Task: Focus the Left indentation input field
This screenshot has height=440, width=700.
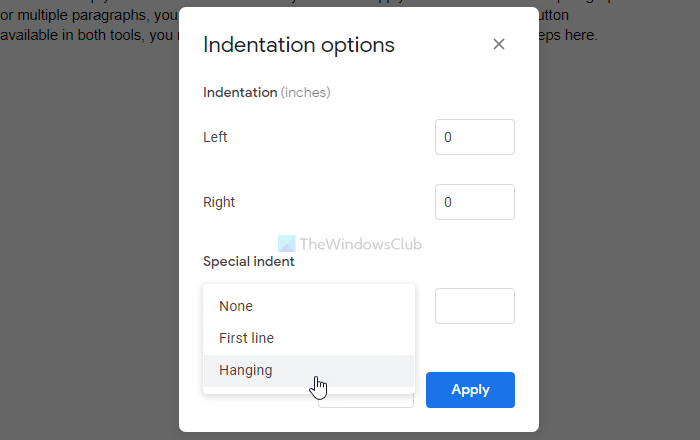Action: pos(474,137)
